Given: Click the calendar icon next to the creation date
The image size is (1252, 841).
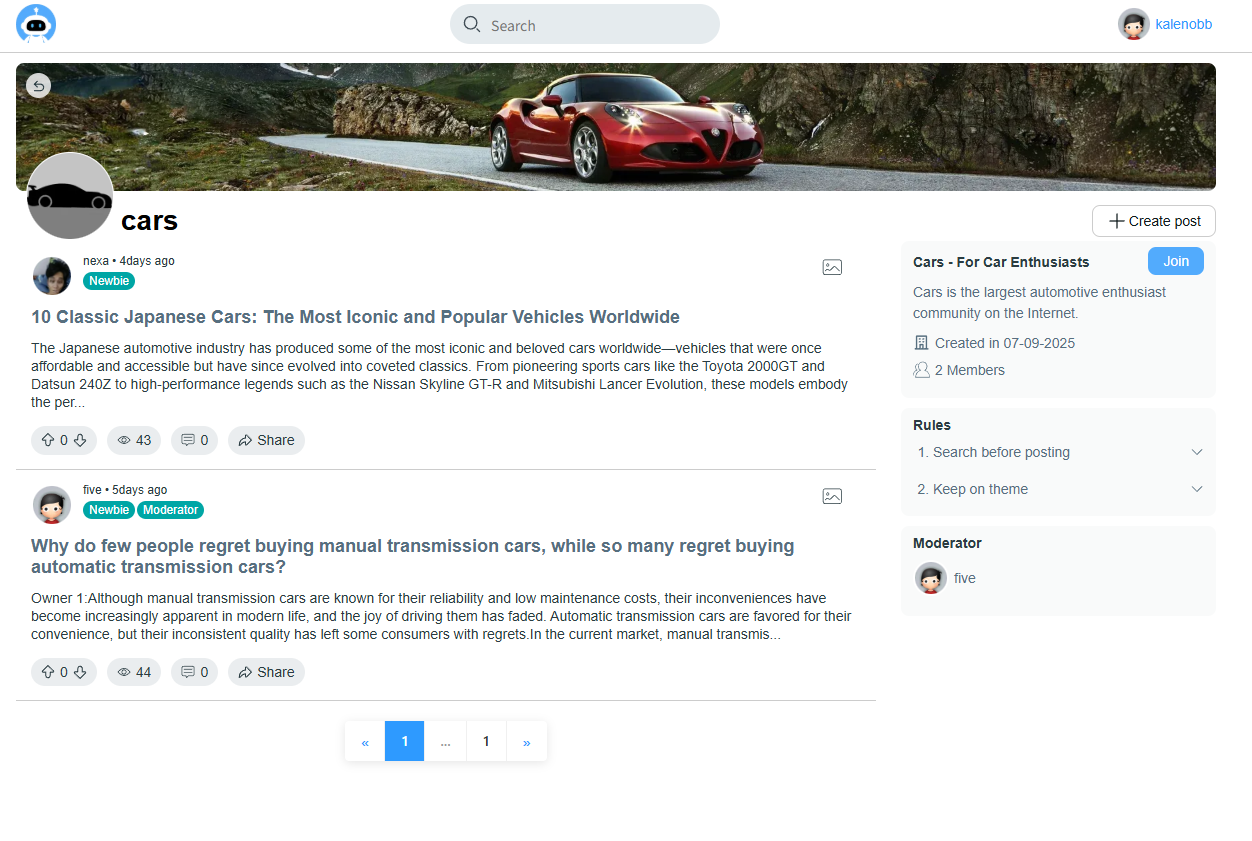Looking at the screenshot, I should [x=921, y=342].
